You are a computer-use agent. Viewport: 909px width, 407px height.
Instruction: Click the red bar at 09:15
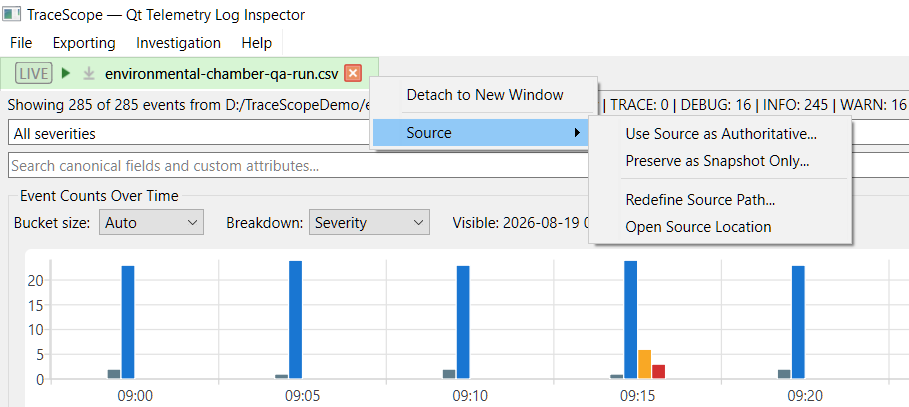tap(658, 372)
